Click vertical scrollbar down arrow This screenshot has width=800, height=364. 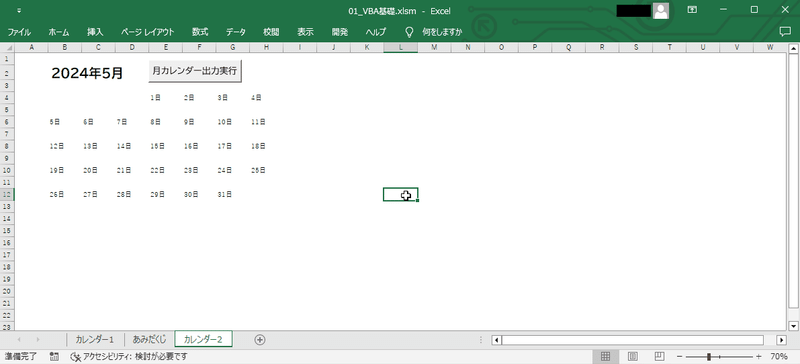pyautogui.click(x=793, y=326)
